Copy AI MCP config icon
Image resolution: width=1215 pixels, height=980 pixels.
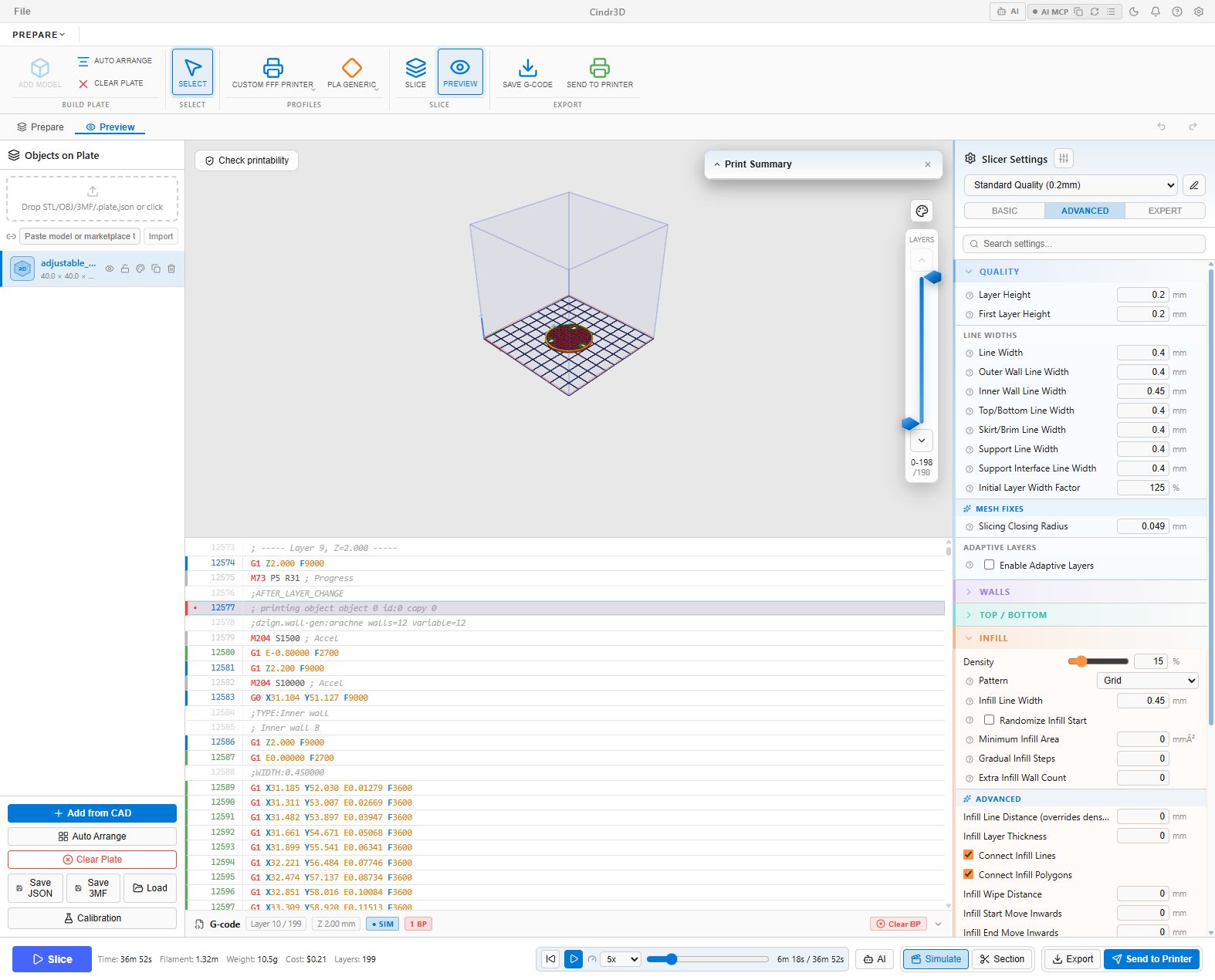[1078, 12]
